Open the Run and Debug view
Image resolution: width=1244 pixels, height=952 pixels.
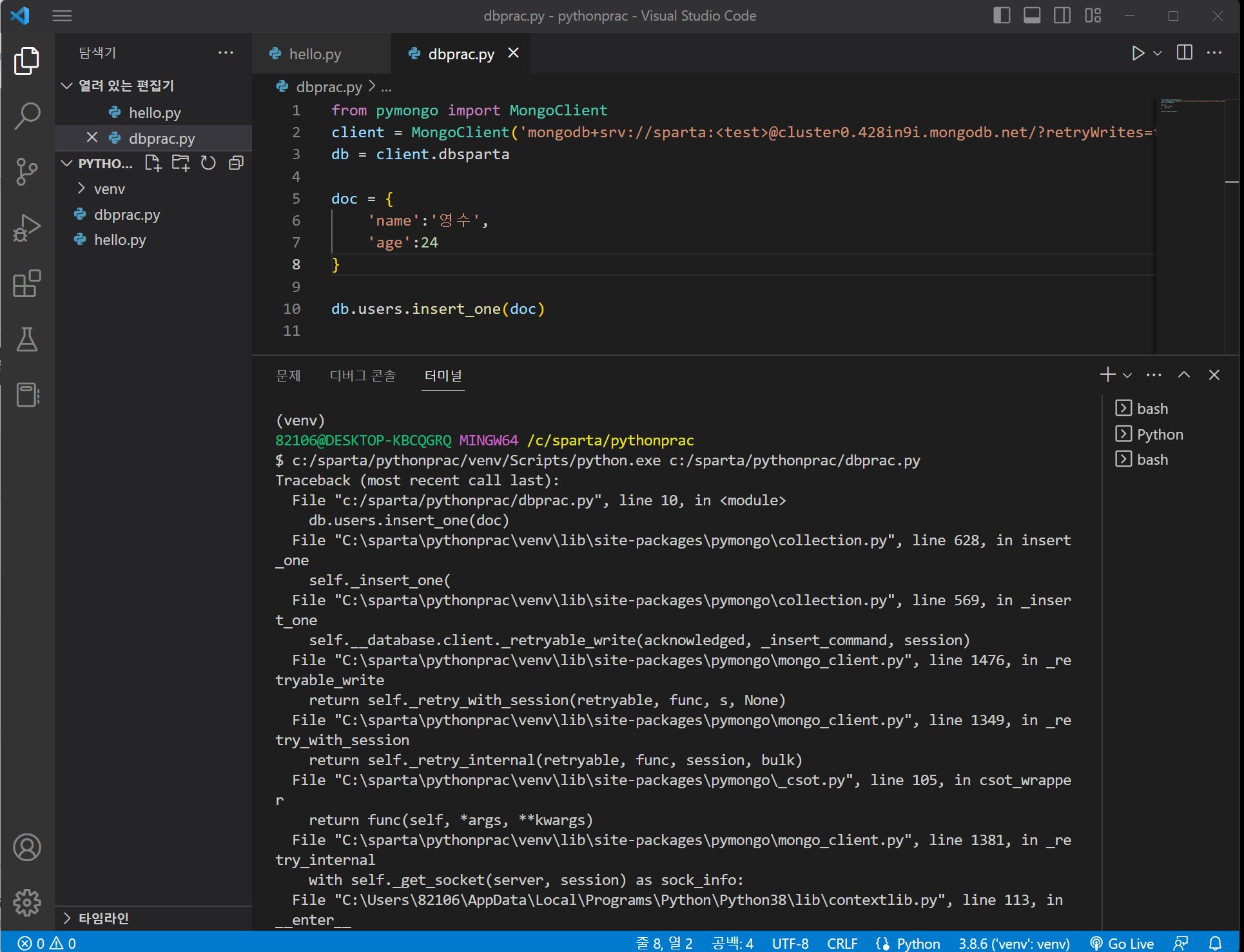pyautogui.click(x=27, y=228)
